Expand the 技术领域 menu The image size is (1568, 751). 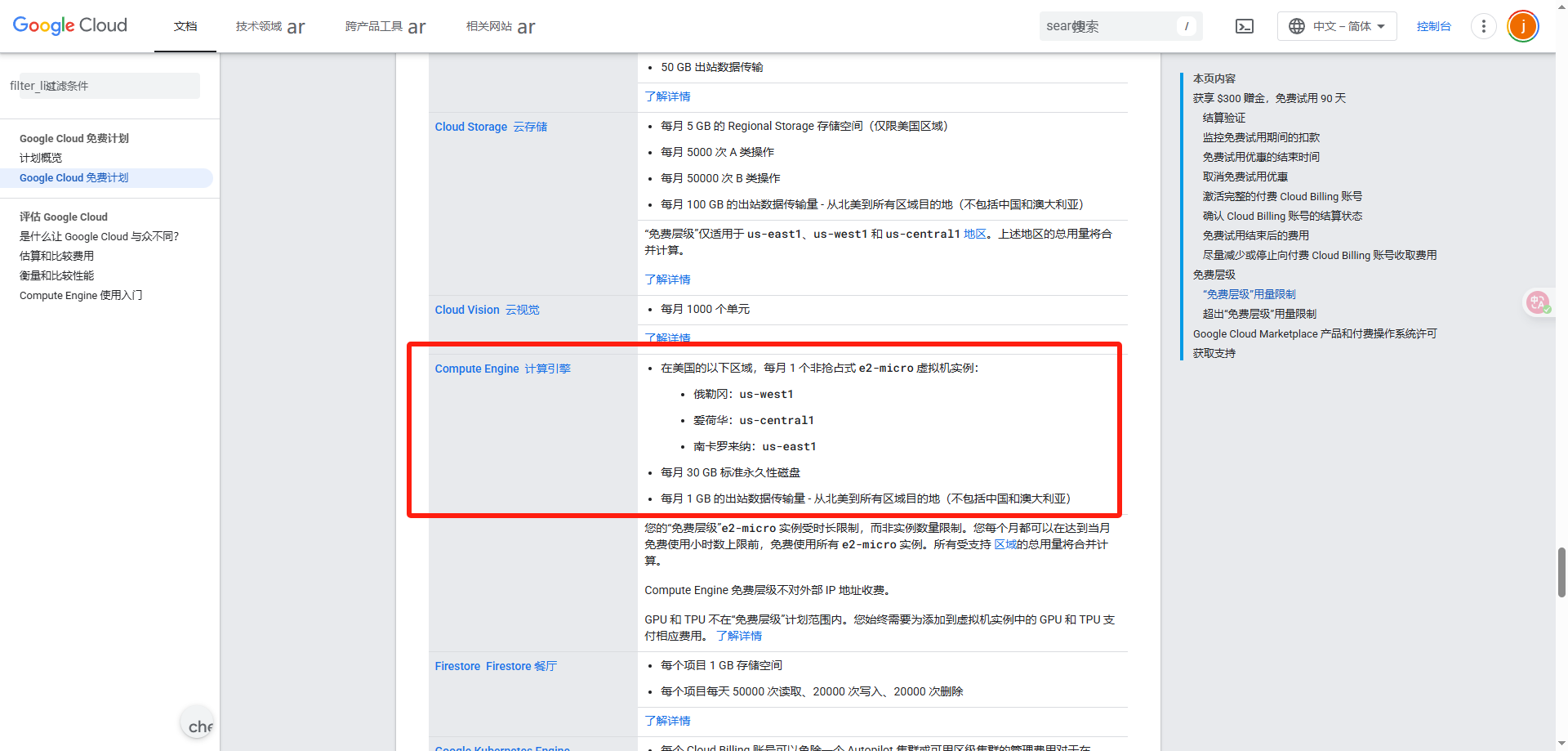coord(270,26)
